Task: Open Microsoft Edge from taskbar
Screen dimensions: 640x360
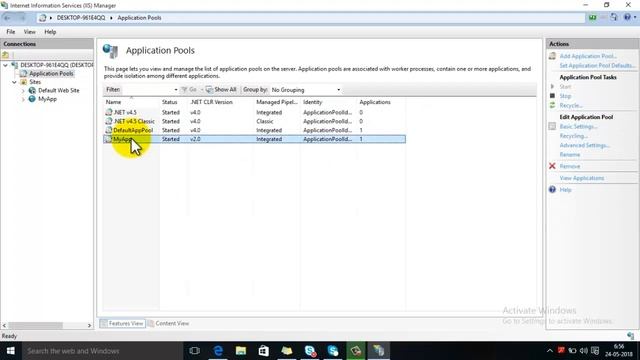Action: pyautogui.click(x=218, y=351)
